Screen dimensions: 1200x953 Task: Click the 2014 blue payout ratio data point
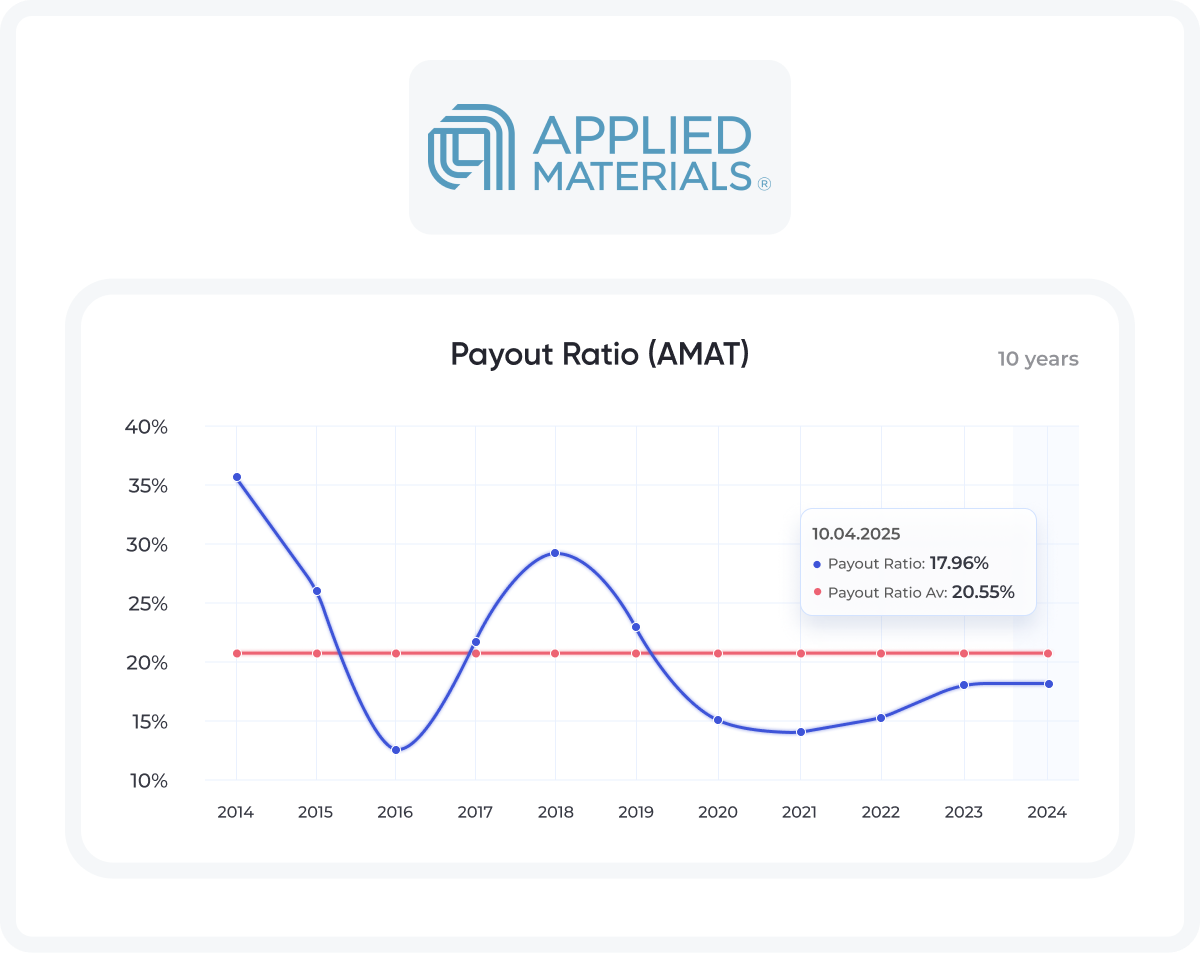click(x=237, y=477)
